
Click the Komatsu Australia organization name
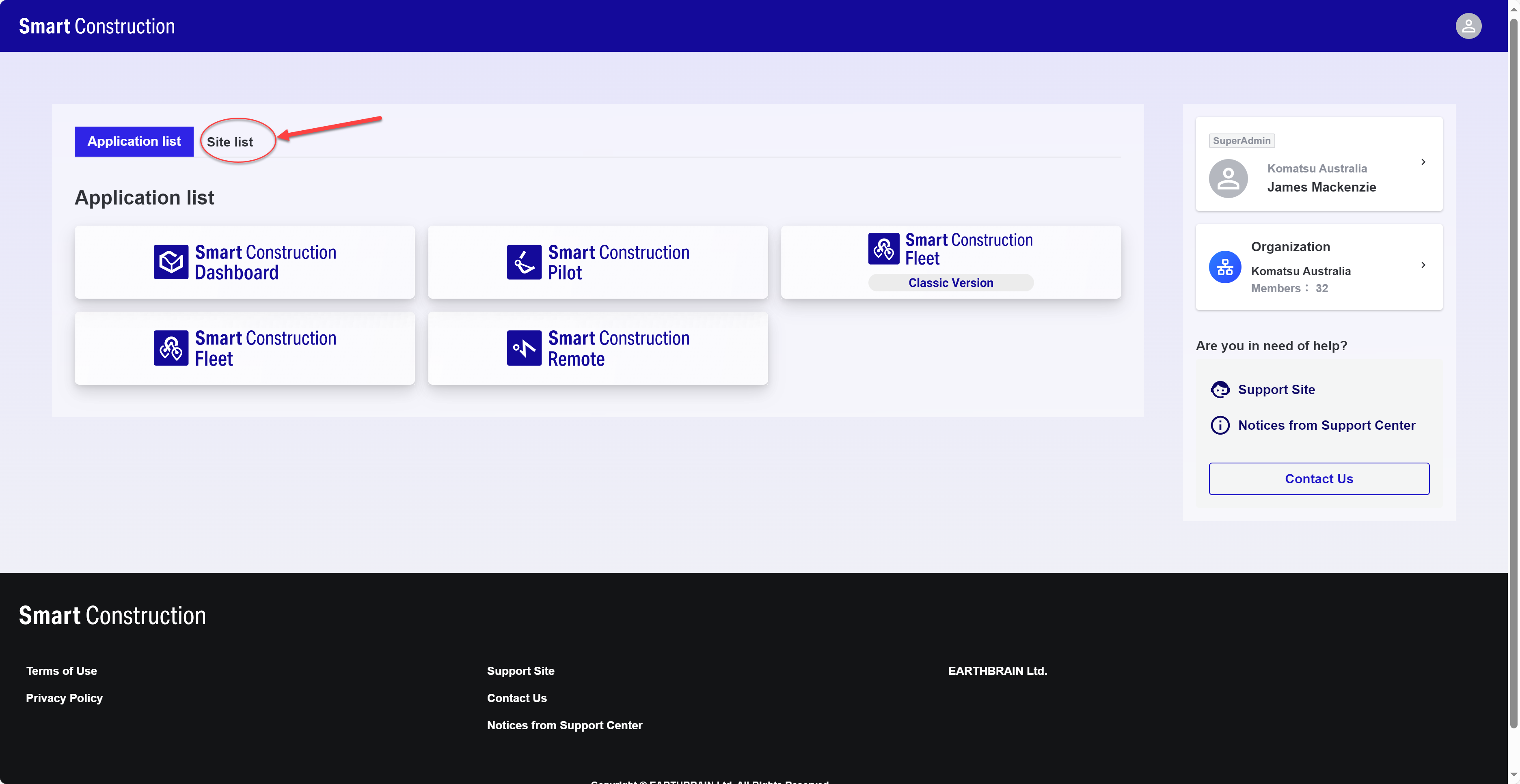tap(1300, 271)
